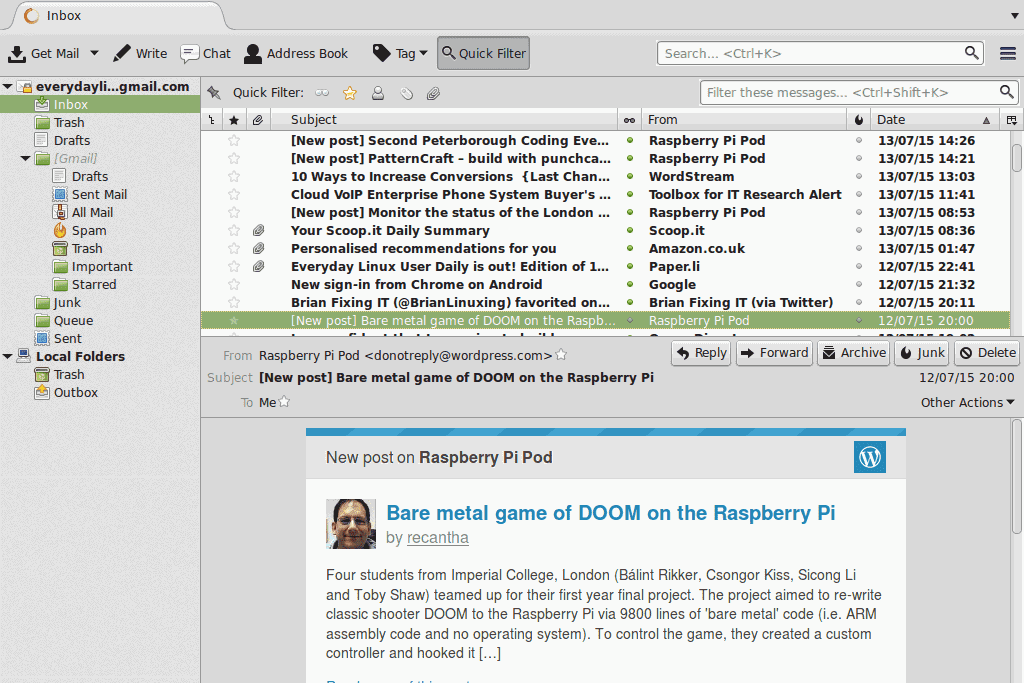Sort by Date column header
The image size is (1024, 683).
point(935,119)
